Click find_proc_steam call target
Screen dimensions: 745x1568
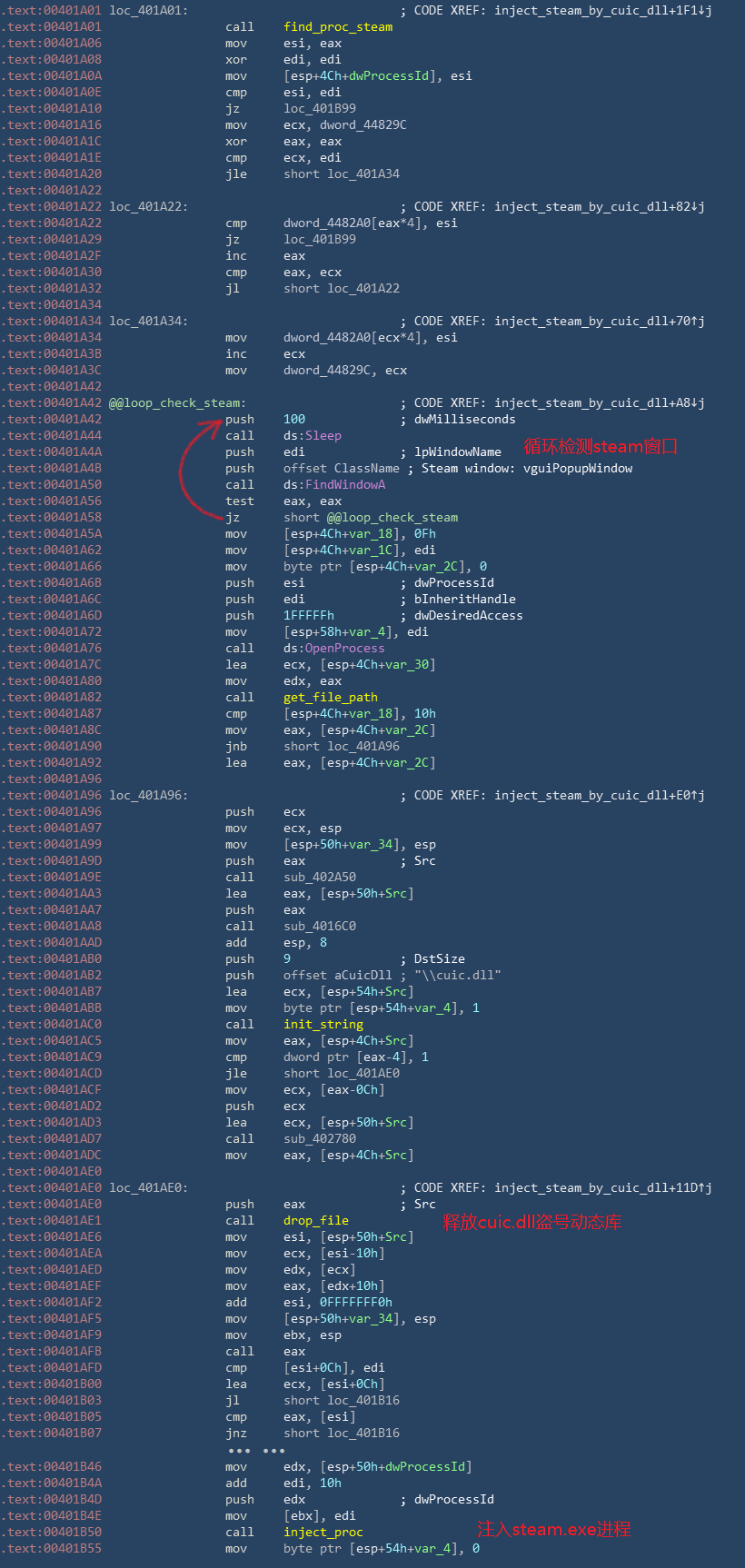pyautogui.click(x=338, y=27)
